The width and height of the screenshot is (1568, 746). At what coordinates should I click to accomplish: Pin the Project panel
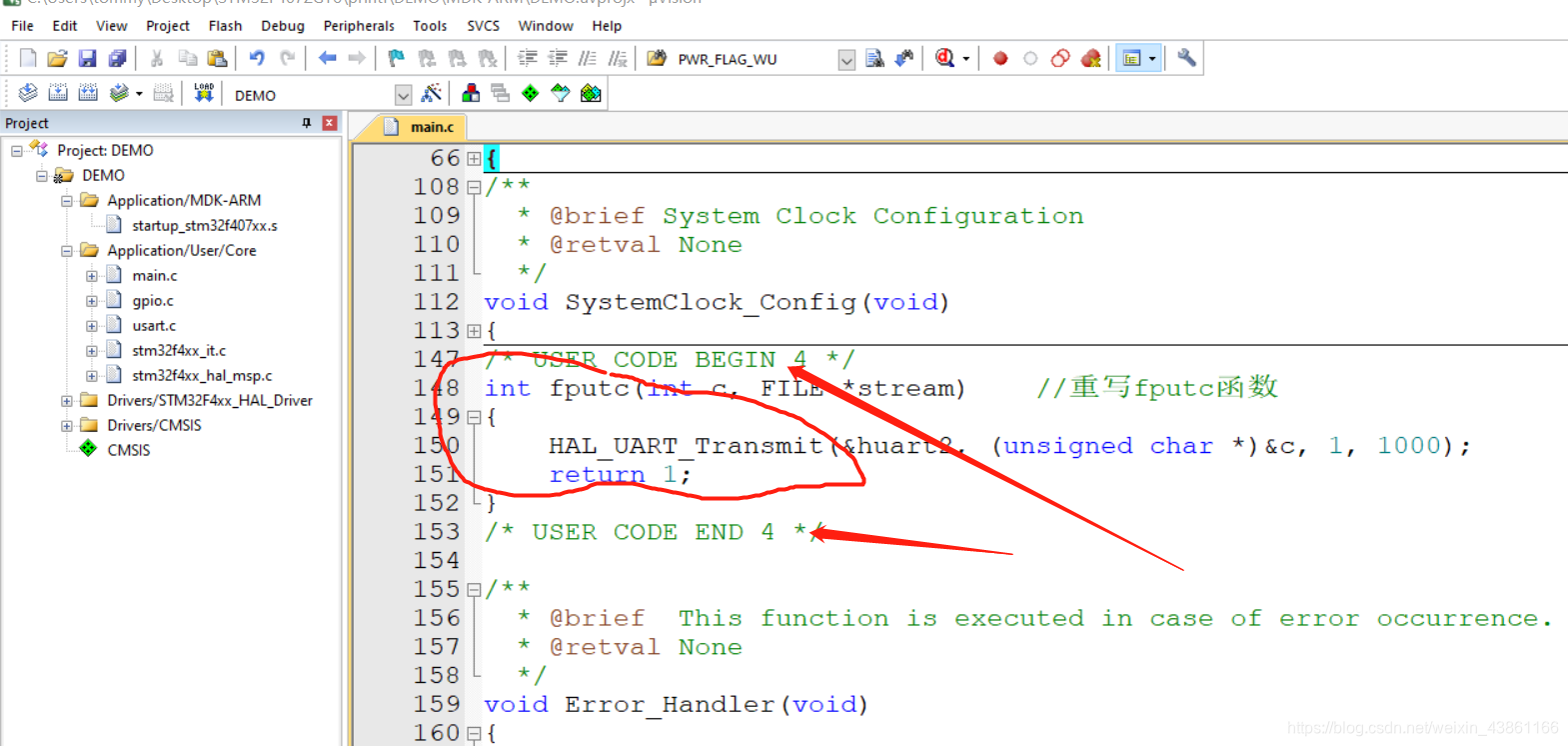click(x=307, y=123)
